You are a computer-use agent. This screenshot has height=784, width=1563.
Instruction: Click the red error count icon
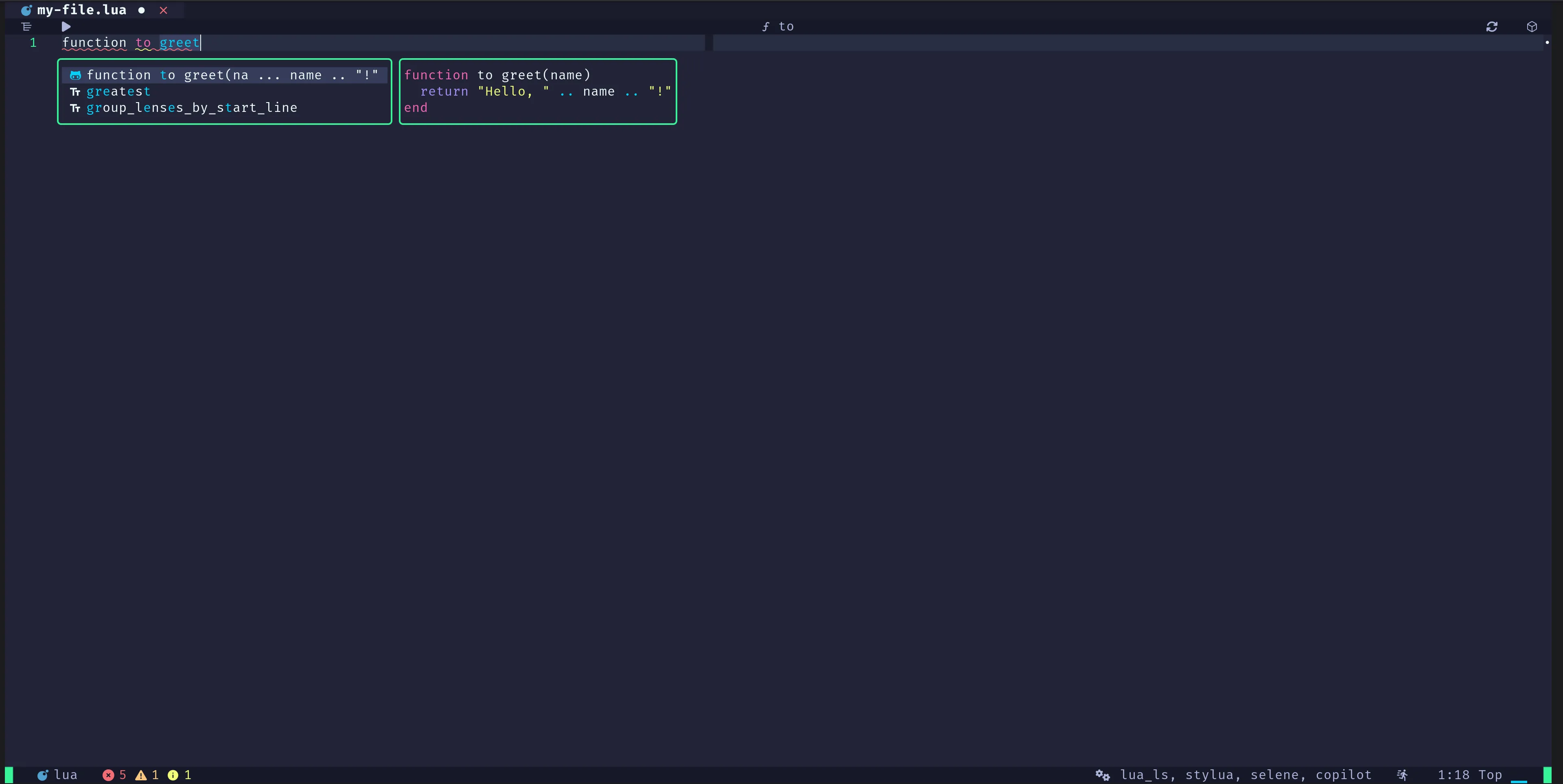108,775
